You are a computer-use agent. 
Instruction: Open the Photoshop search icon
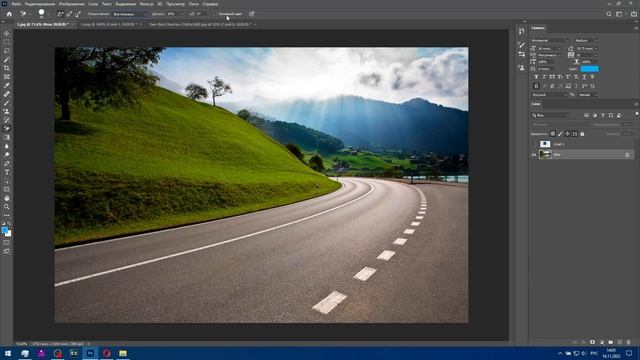tap(609, 14)
